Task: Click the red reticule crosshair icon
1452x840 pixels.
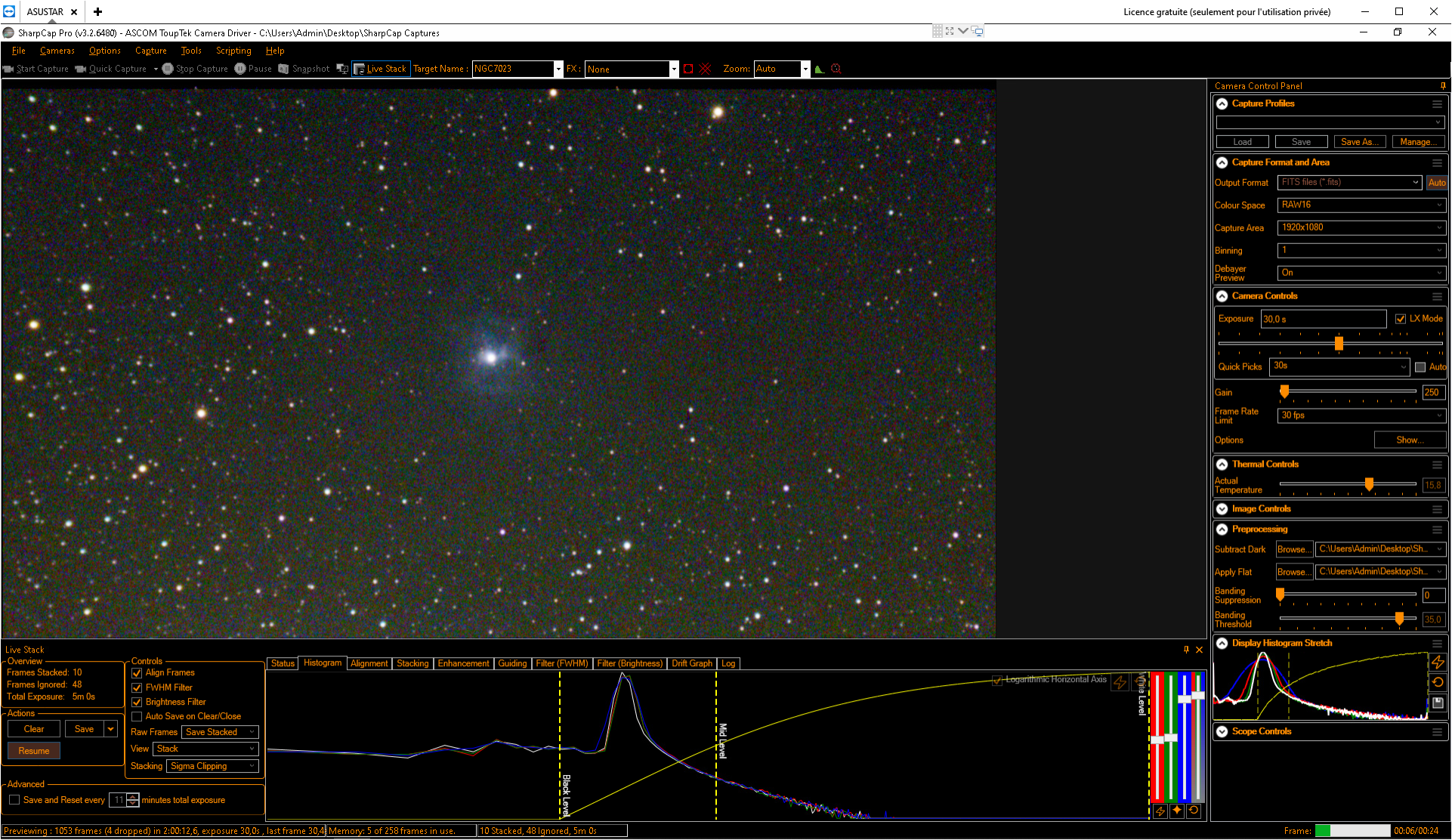Action: (x=705, y=69)
